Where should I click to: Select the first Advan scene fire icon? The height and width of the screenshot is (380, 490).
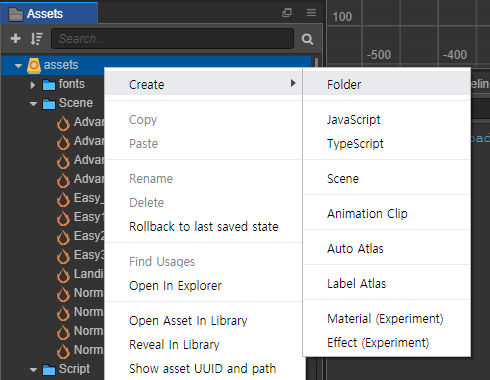pyautogui.click(x=63, y=123)
